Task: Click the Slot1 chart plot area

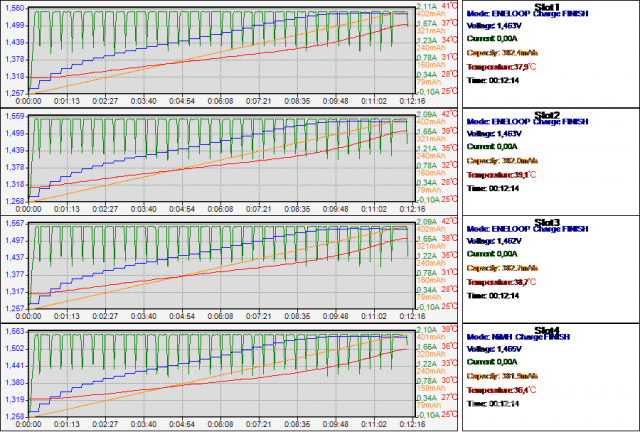Action: pyautogui.click(x=222, y=51)
